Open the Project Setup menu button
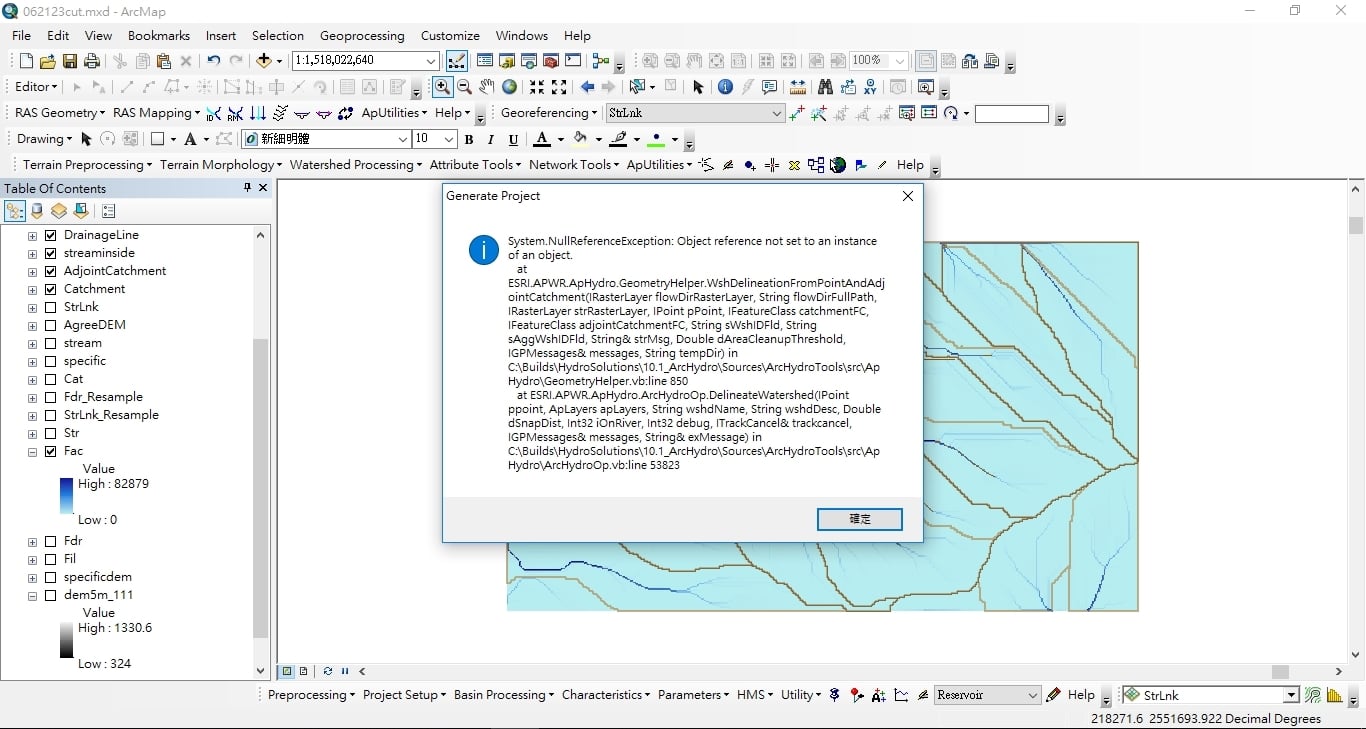 tap(404, 695)
